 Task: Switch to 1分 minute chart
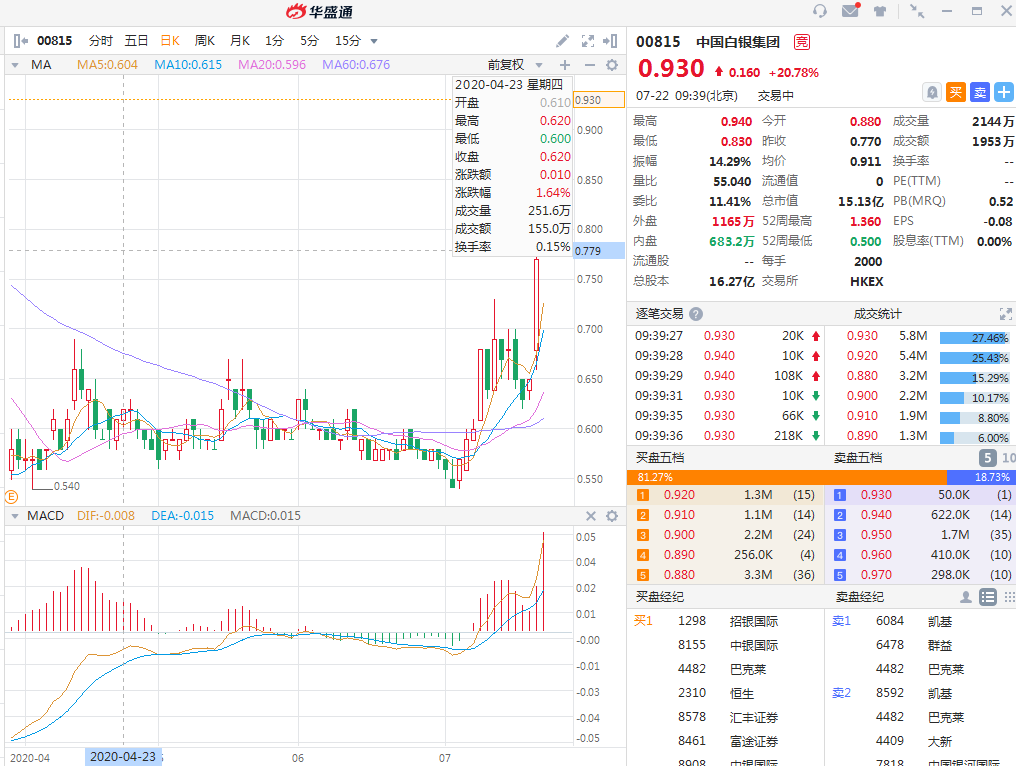pos(275,41)
